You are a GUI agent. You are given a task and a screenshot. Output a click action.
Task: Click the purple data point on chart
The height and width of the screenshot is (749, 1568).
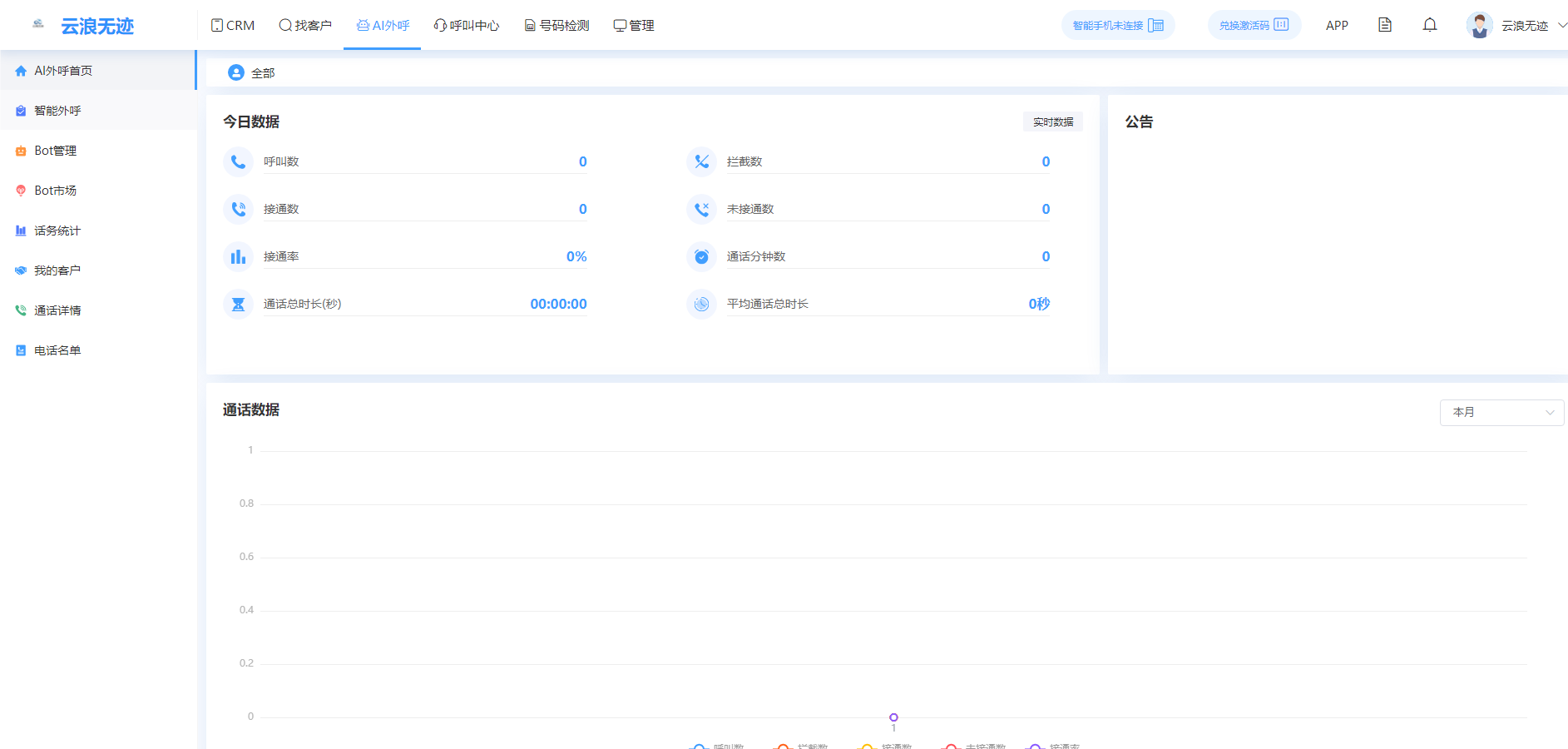point(893,717)
